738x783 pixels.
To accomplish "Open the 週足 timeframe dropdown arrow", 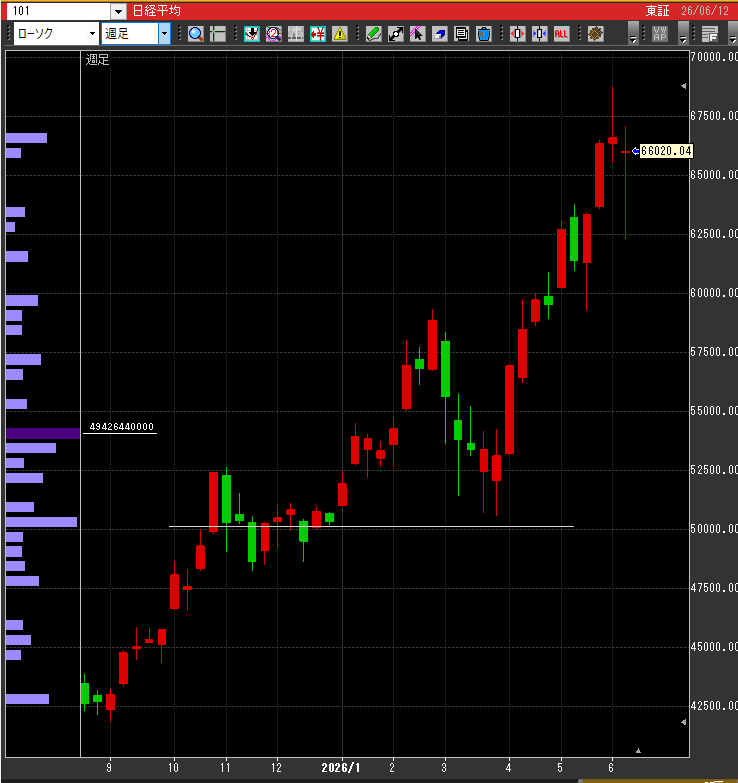I will coord(164,33).
